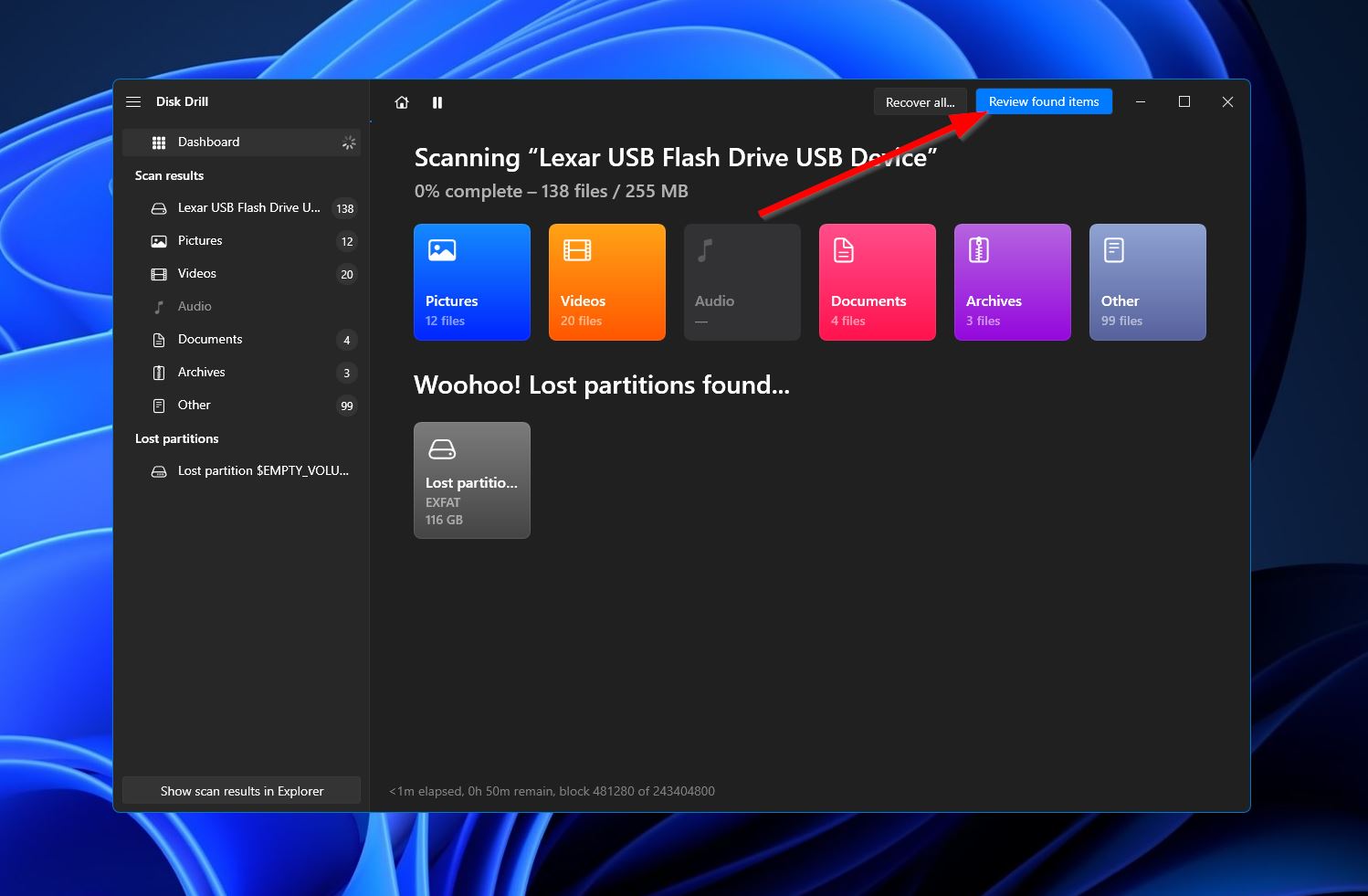The image size is (1368, 896).
Task: Click the music note icon in sidebar
Action: (x=159, y=307)
